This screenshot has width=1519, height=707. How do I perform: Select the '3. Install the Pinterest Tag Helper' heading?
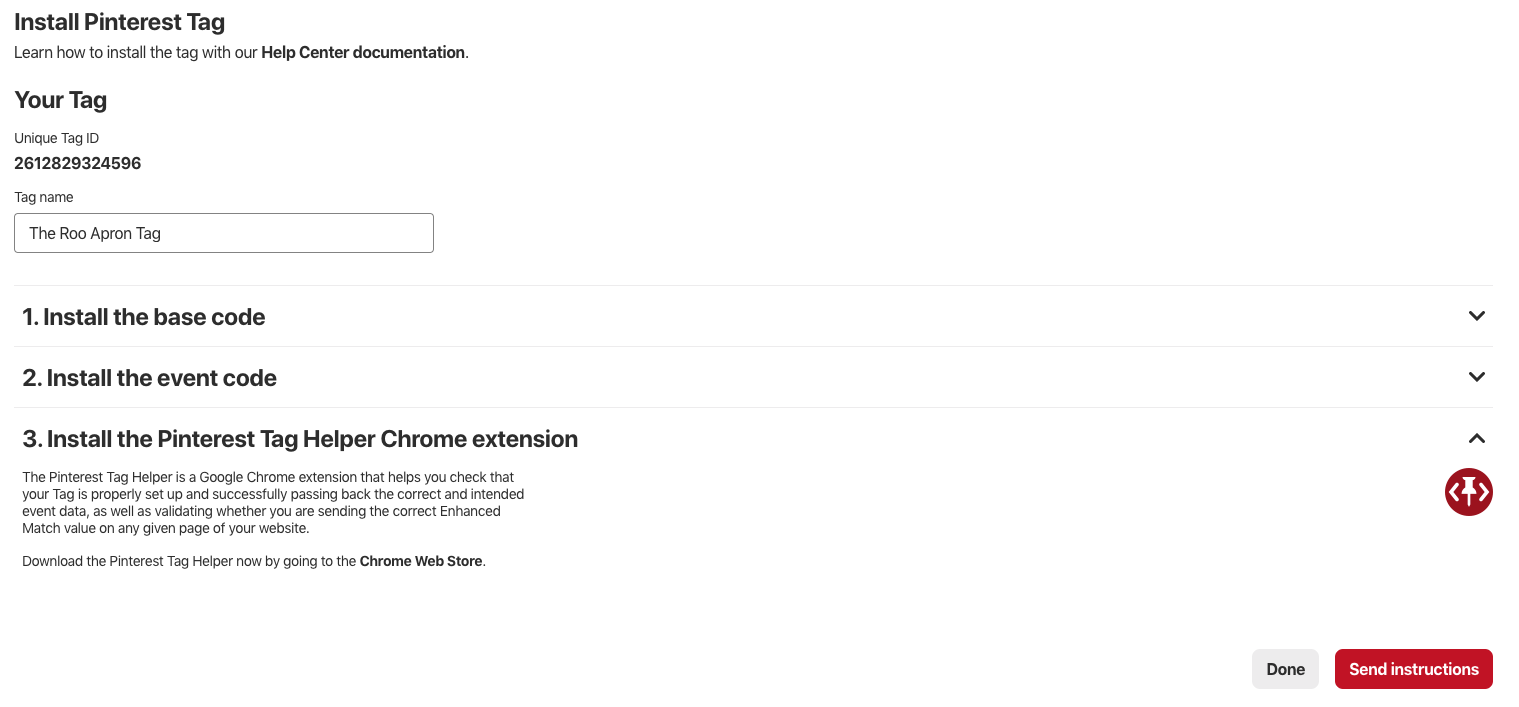(x=300, y=439)
